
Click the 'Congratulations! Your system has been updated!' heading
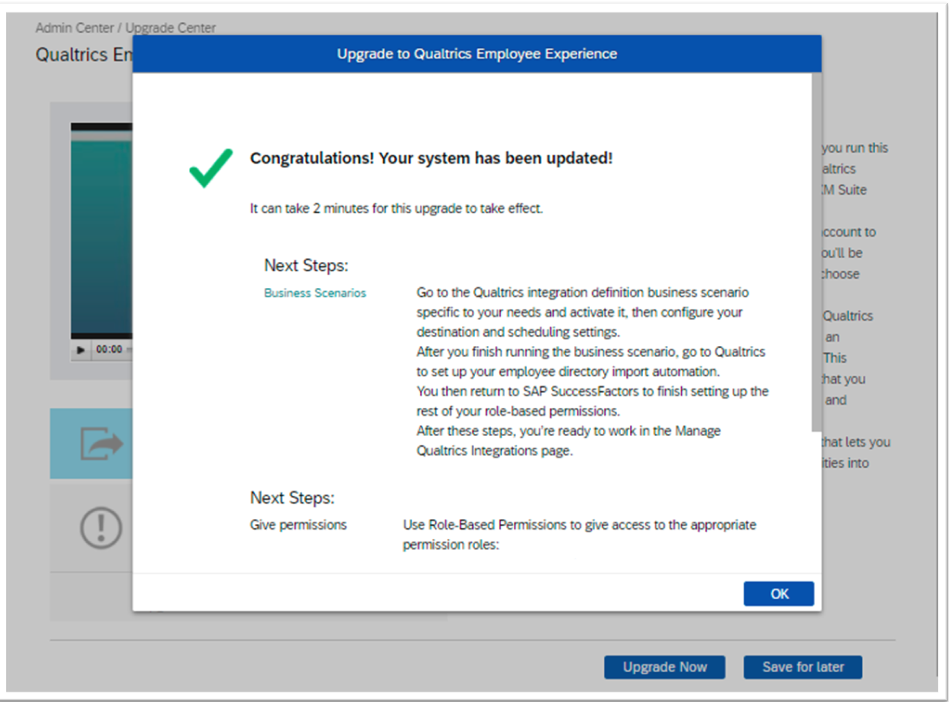point(431,158)
